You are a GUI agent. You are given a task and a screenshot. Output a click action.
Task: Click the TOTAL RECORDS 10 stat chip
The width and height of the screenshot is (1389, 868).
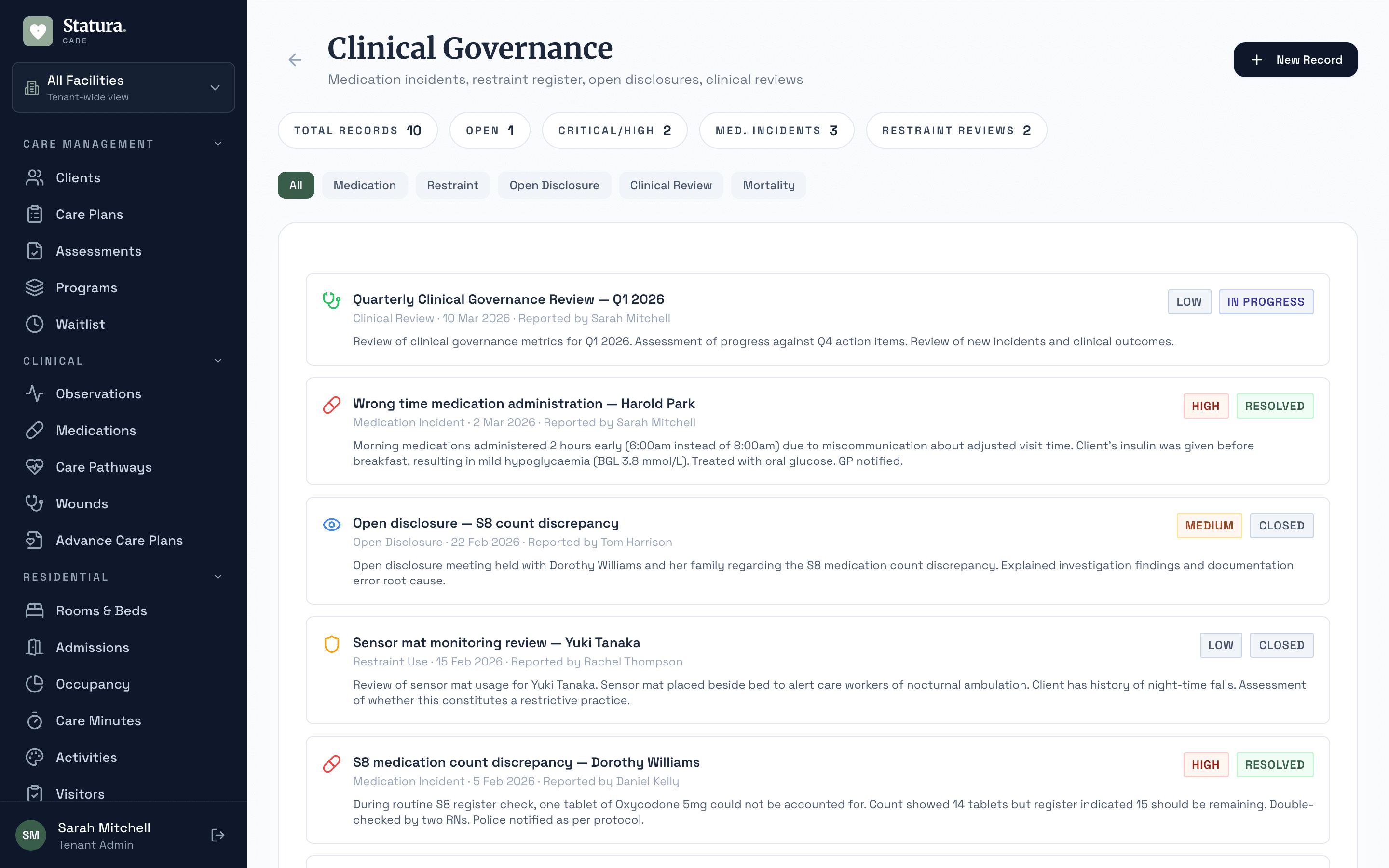[x=357, y=130]
